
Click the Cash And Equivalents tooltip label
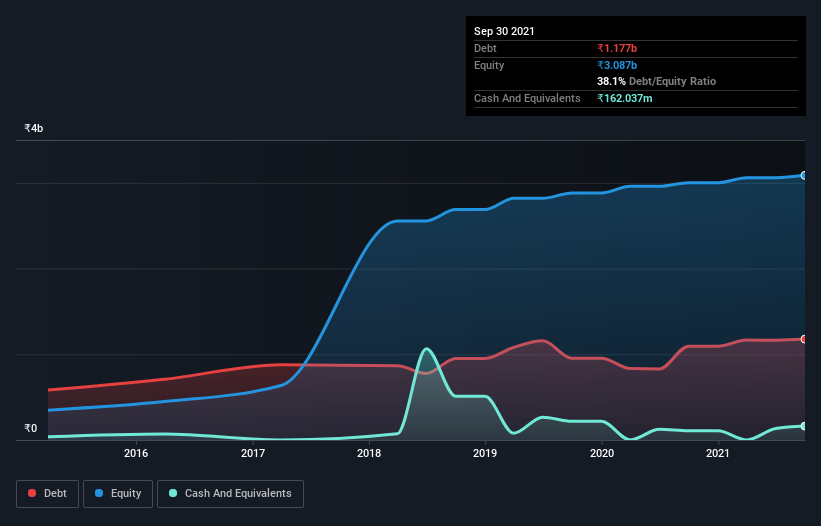(527, 98)
